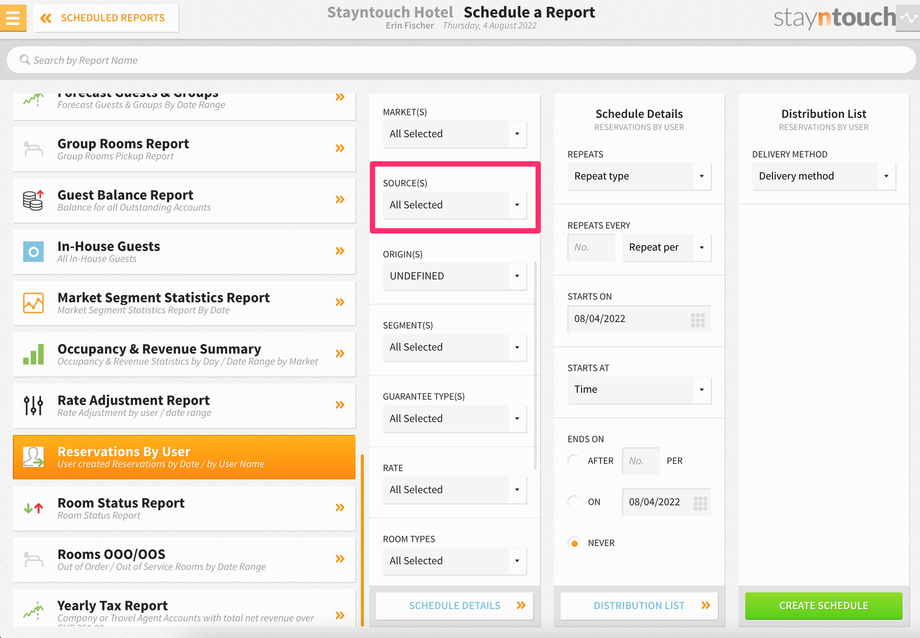Screen dimensions: 920x638
Task: Click the Occupancy & Revenue bar chart icon
Action: point(33,355)
